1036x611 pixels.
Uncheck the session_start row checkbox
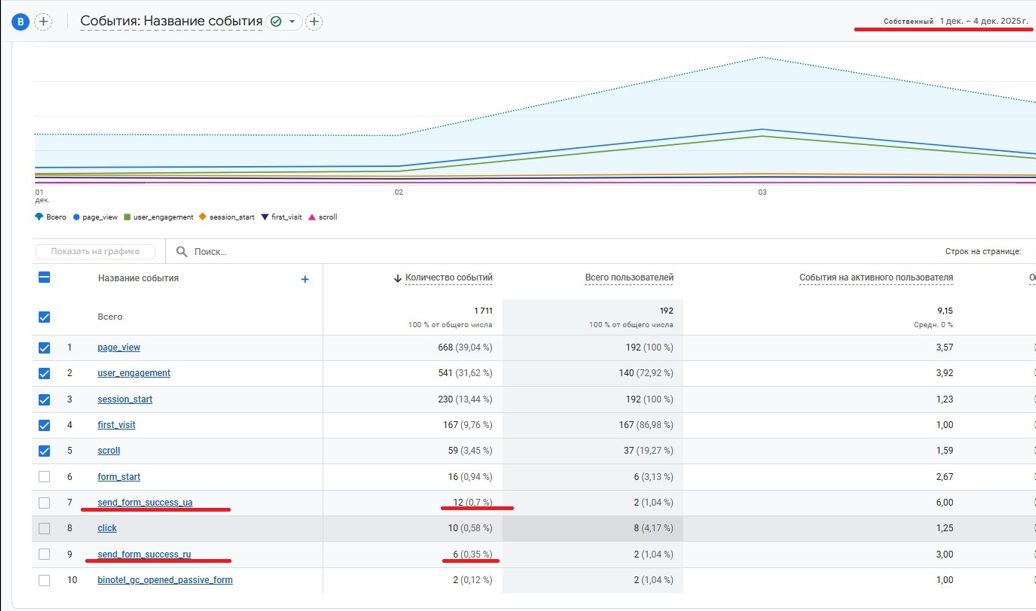coord(44,400)
